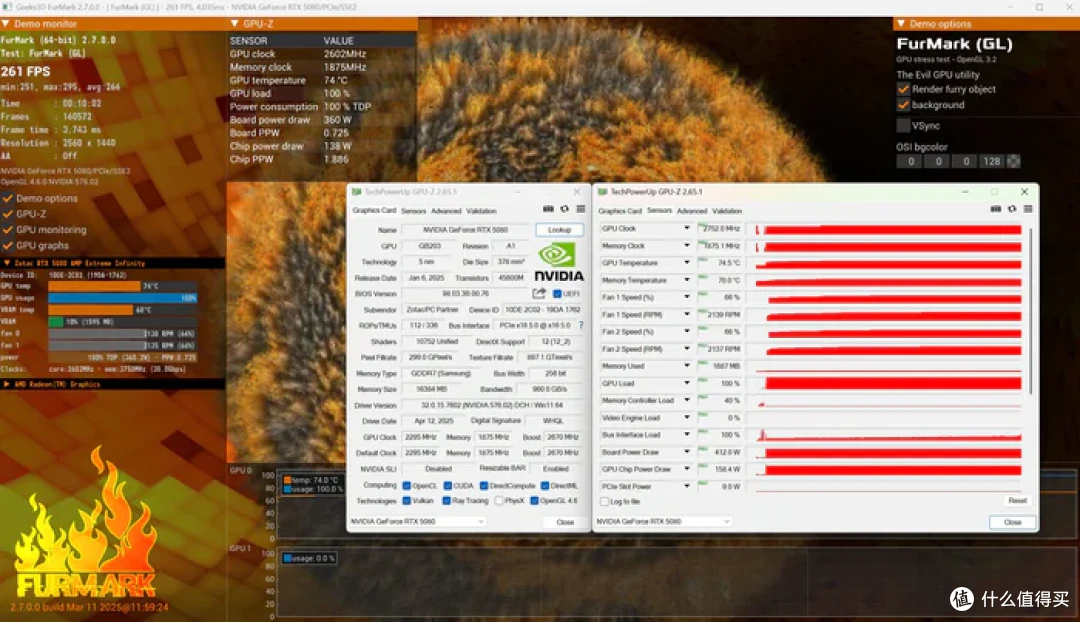
Task: Toggle the Demo options checkbox in Demo monitor
Action: [8, 198]
